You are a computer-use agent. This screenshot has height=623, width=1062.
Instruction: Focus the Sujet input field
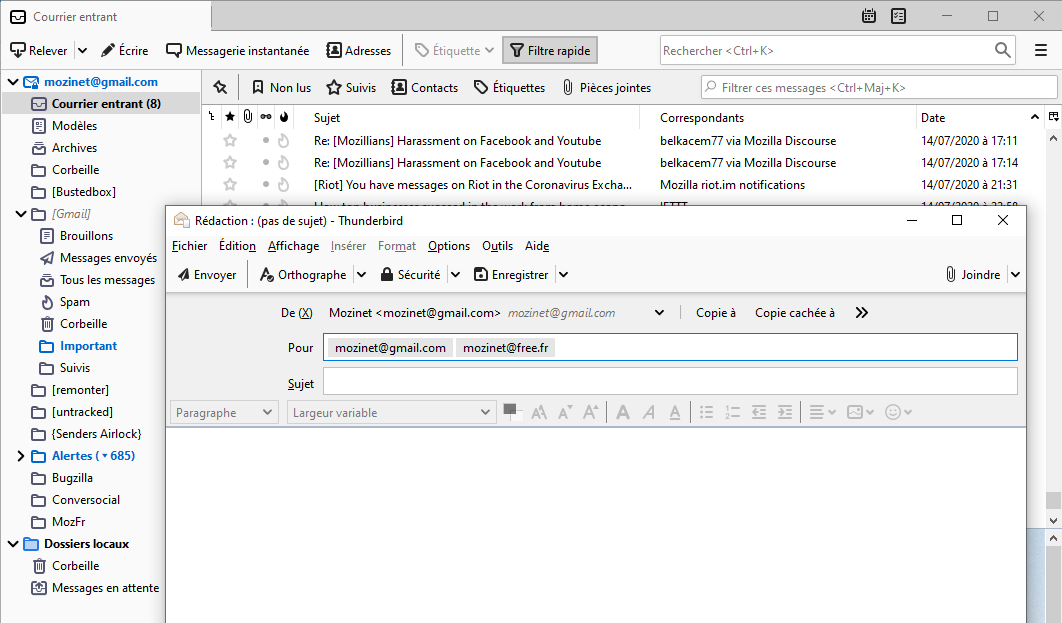[670, 381]
